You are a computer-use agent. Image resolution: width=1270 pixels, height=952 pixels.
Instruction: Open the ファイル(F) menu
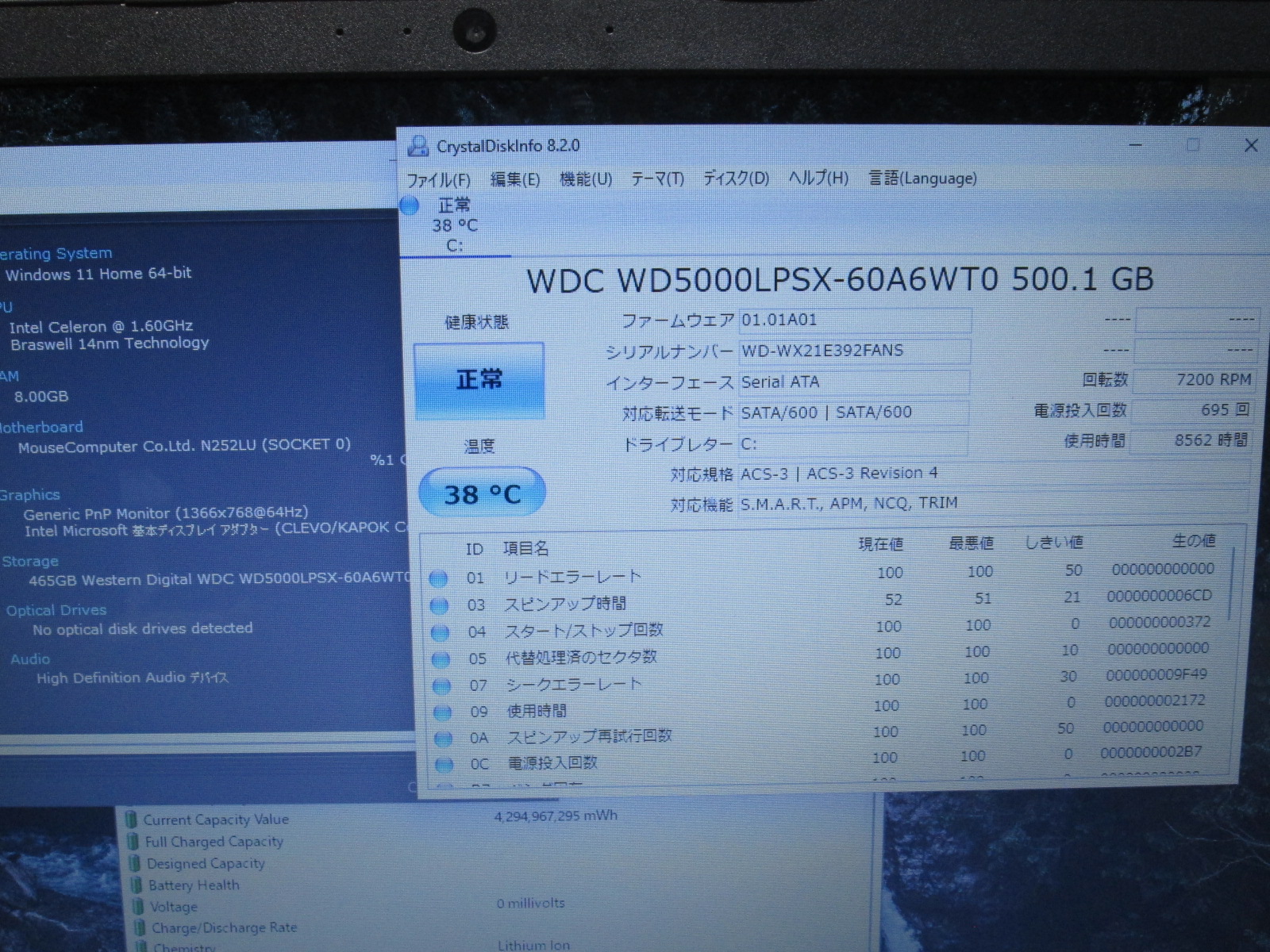(438, 180)
